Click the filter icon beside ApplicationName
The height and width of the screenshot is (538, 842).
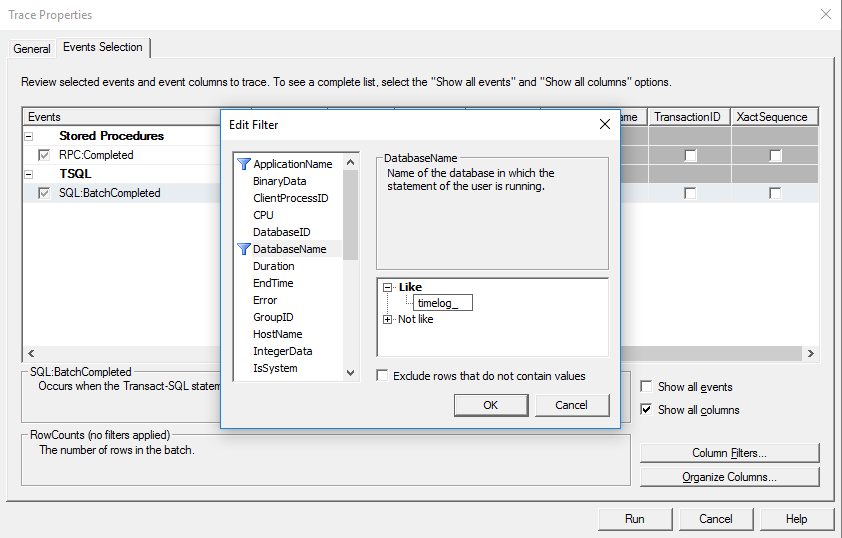[243, 164]
